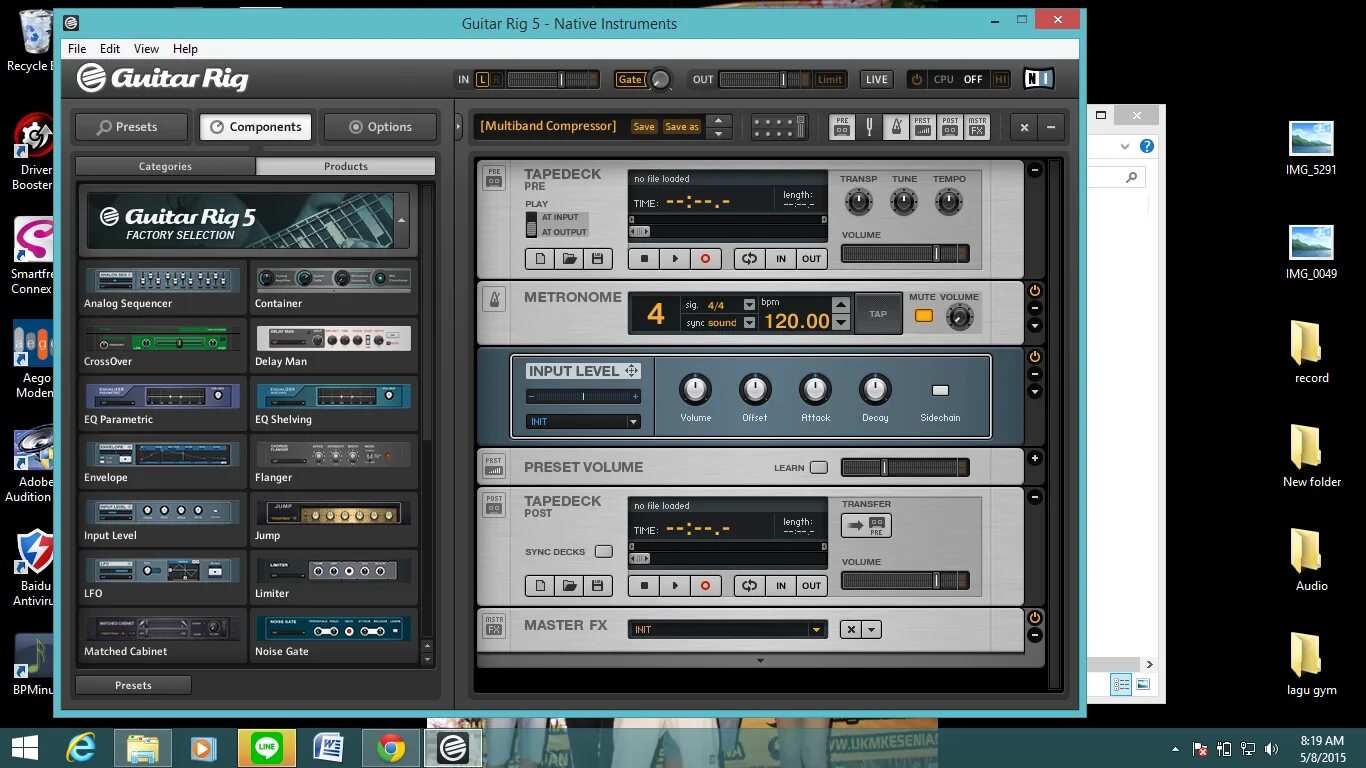Enable the output Limit button

[830, 79]
